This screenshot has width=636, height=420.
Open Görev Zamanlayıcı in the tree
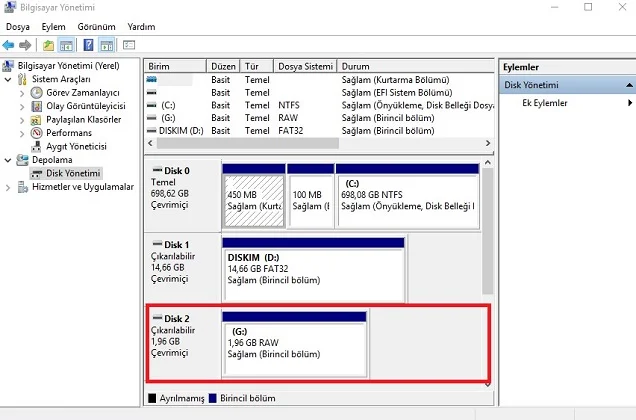83,93
